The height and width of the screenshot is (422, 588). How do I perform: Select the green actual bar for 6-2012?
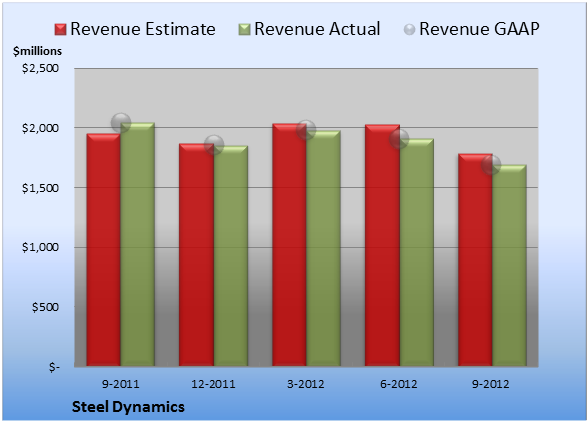(416, 252)
